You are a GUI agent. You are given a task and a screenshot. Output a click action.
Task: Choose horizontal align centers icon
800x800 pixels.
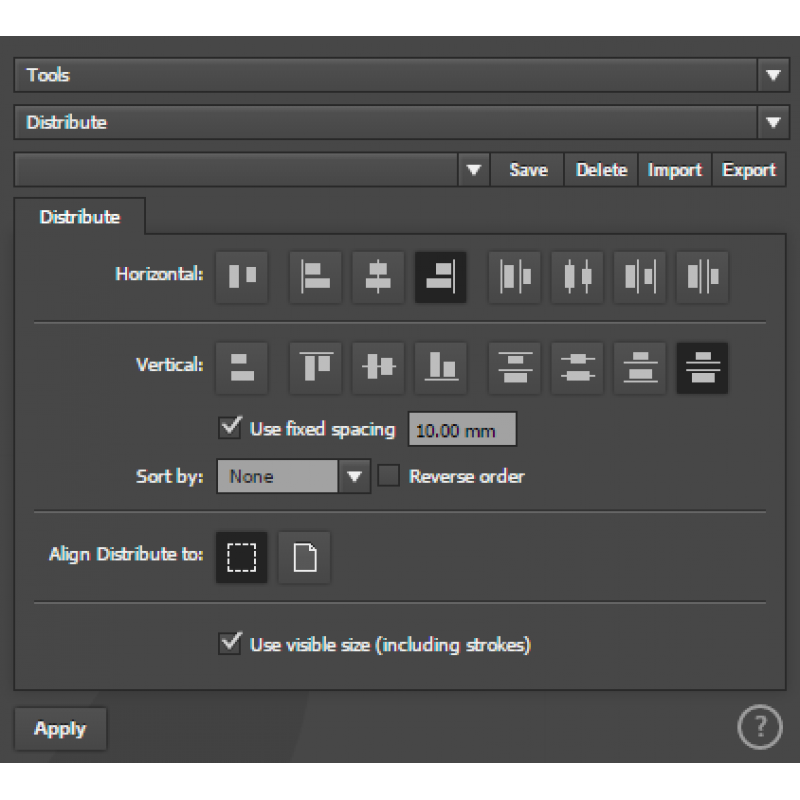point(378,277)
